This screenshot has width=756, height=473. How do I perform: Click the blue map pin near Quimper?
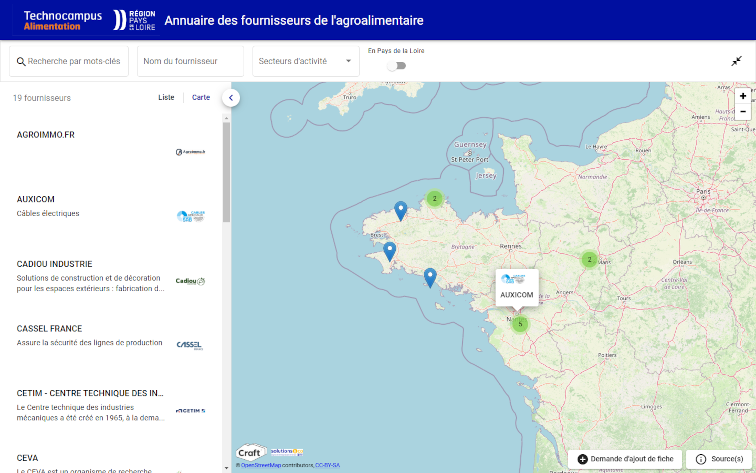(x=390, y=252)
